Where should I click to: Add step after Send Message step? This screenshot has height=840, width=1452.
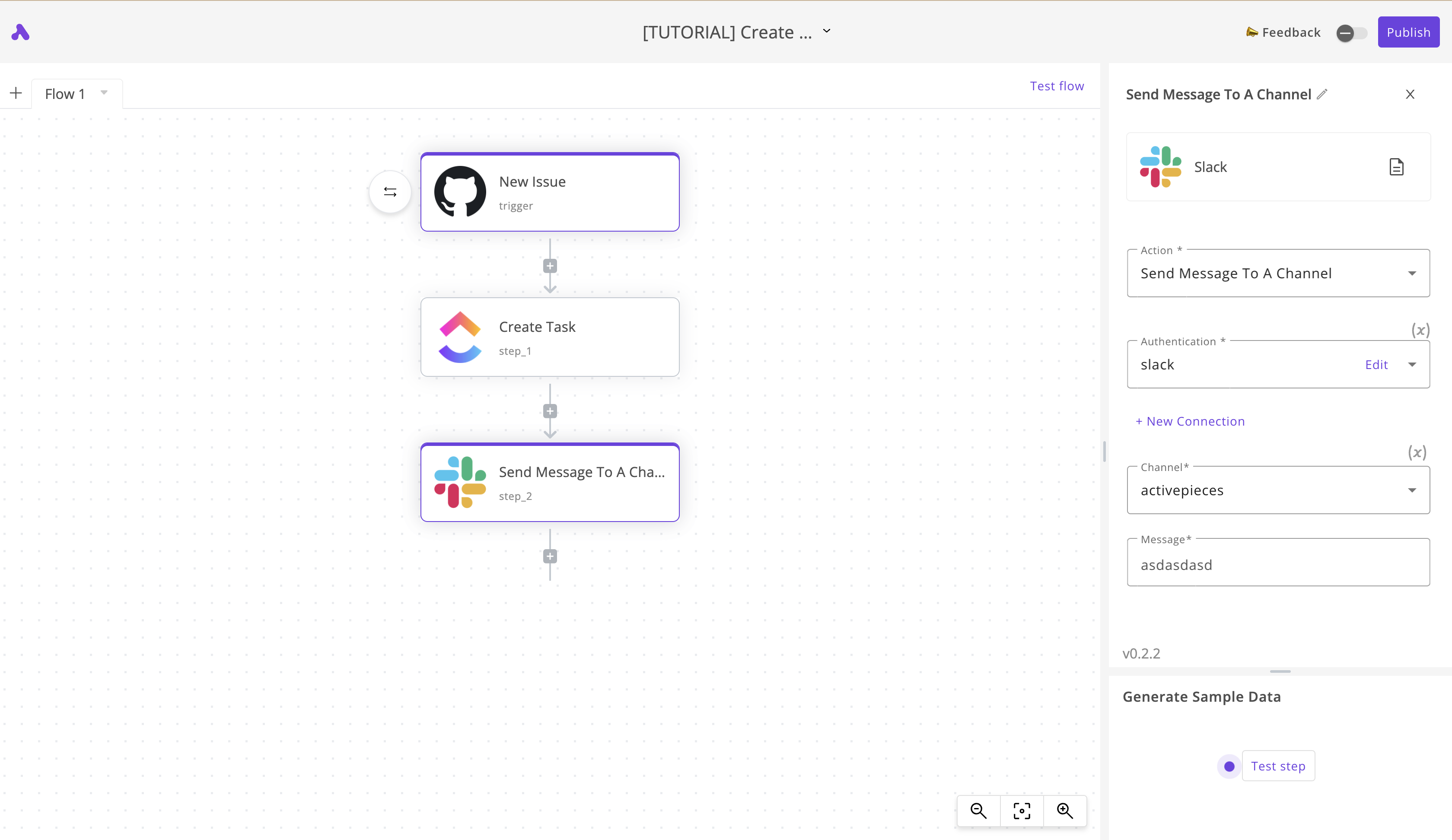(550, 556)
